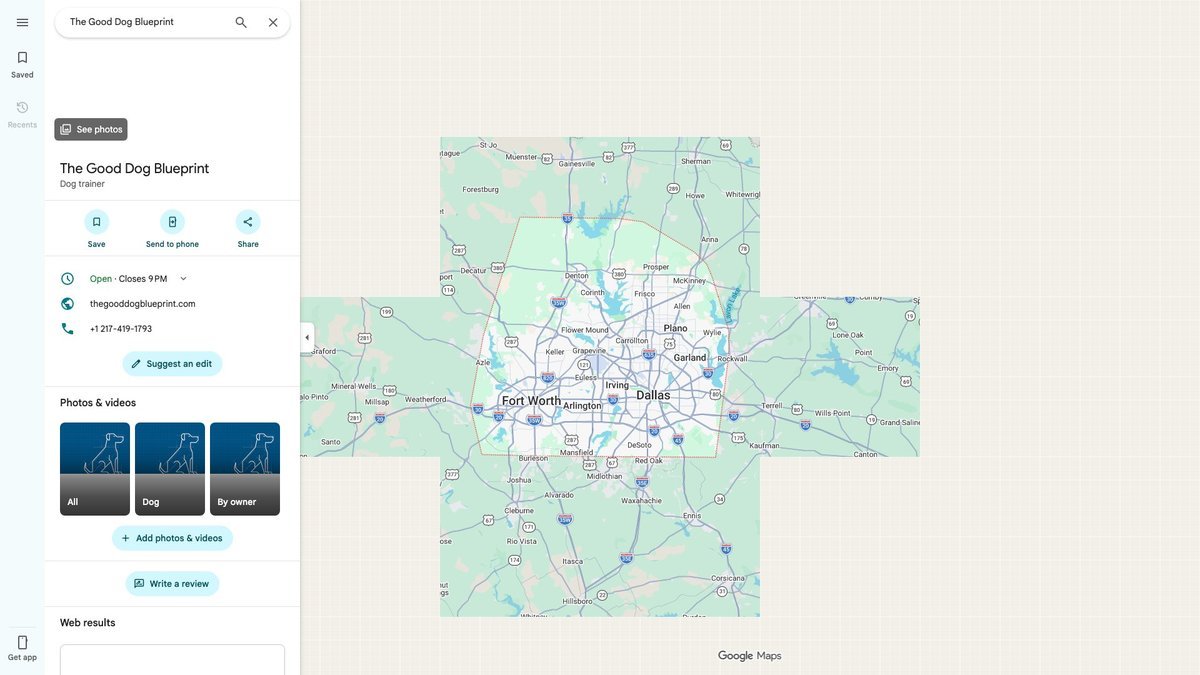Click Denton label on the map
1200x675 pixels.
click(577, 276)
